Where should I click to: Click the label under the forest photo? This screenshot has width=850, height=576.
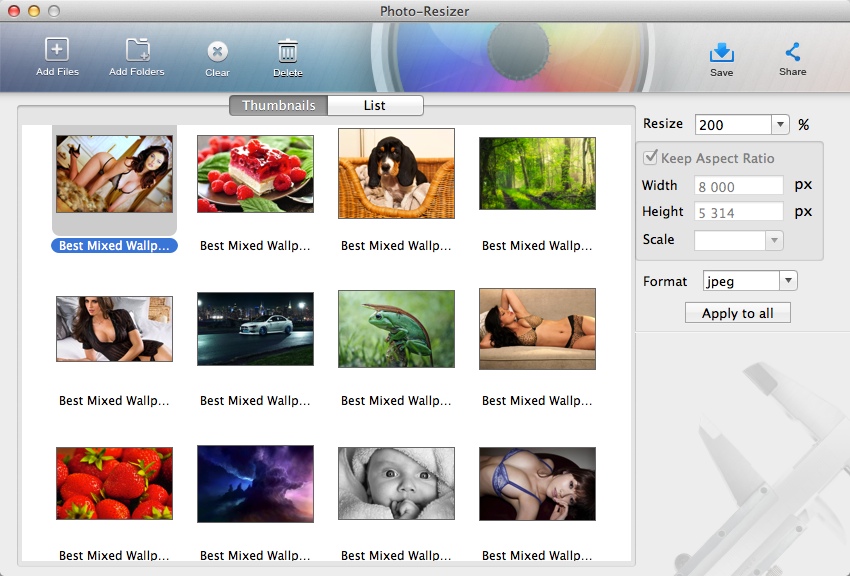pyautogui.click(x=537, y=245)
